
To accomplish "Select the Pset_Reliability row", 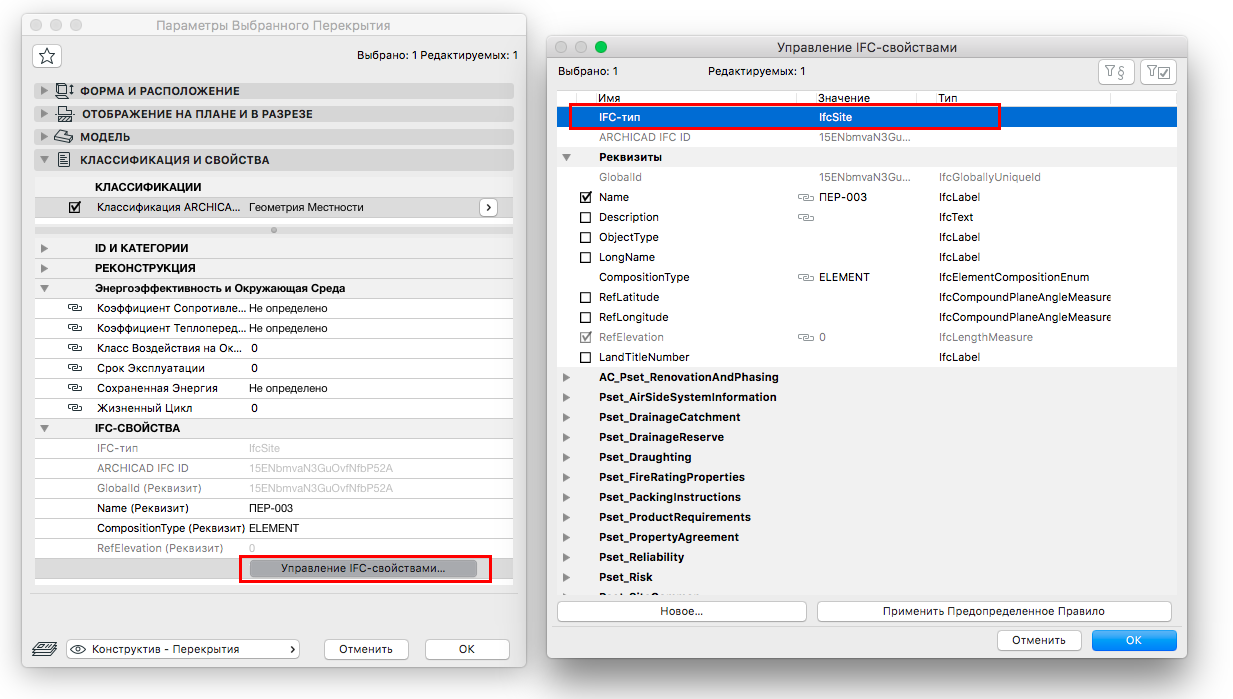I will (x=867, y=557).
